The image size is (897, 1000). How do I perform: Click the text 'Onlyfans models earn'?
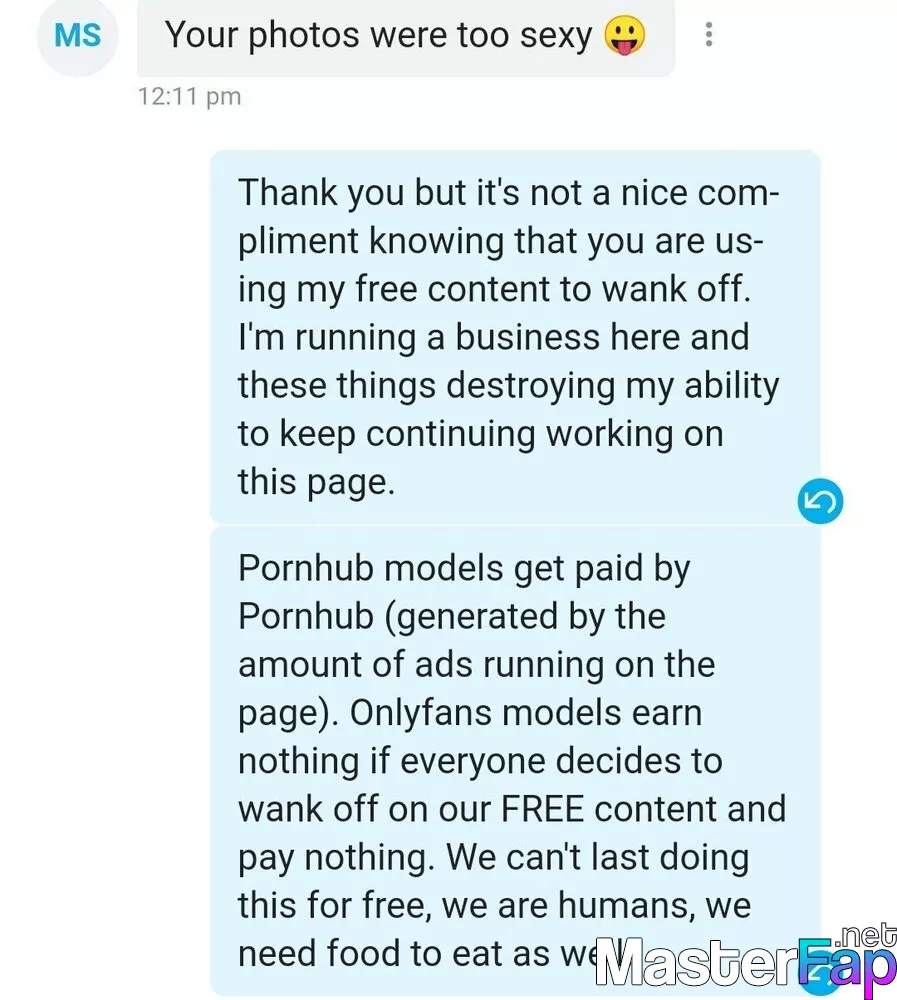(526, 713)
